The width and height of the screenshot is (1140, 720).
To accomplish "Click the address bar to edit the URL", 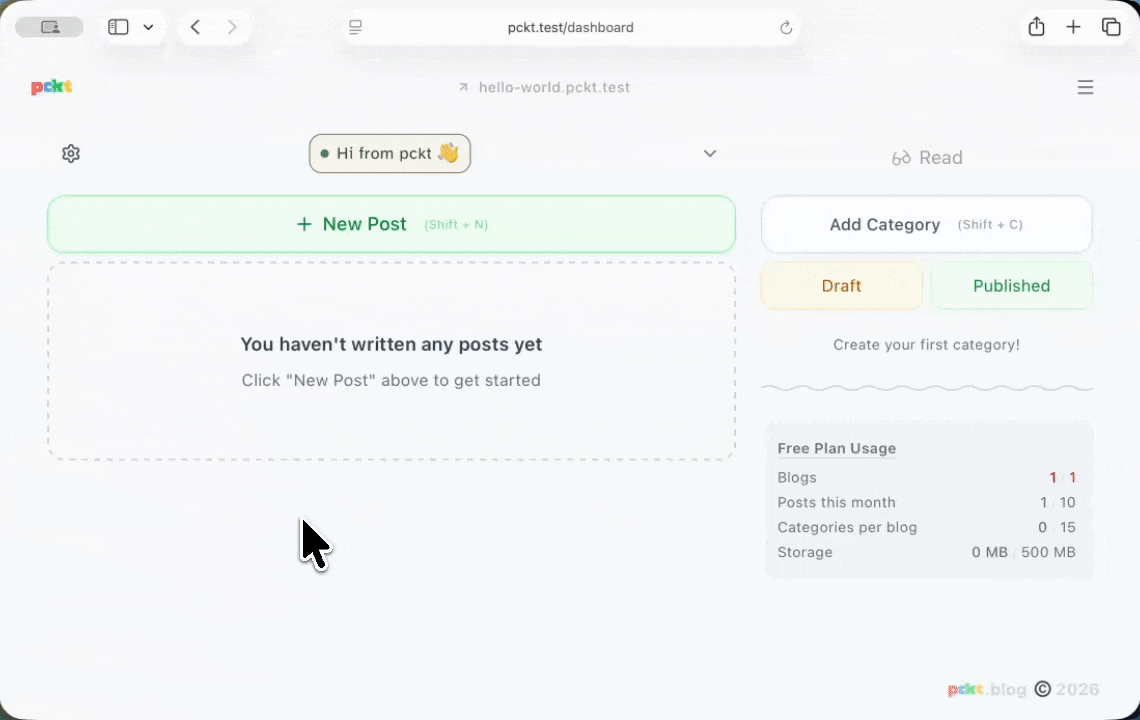I will point(570,27).
